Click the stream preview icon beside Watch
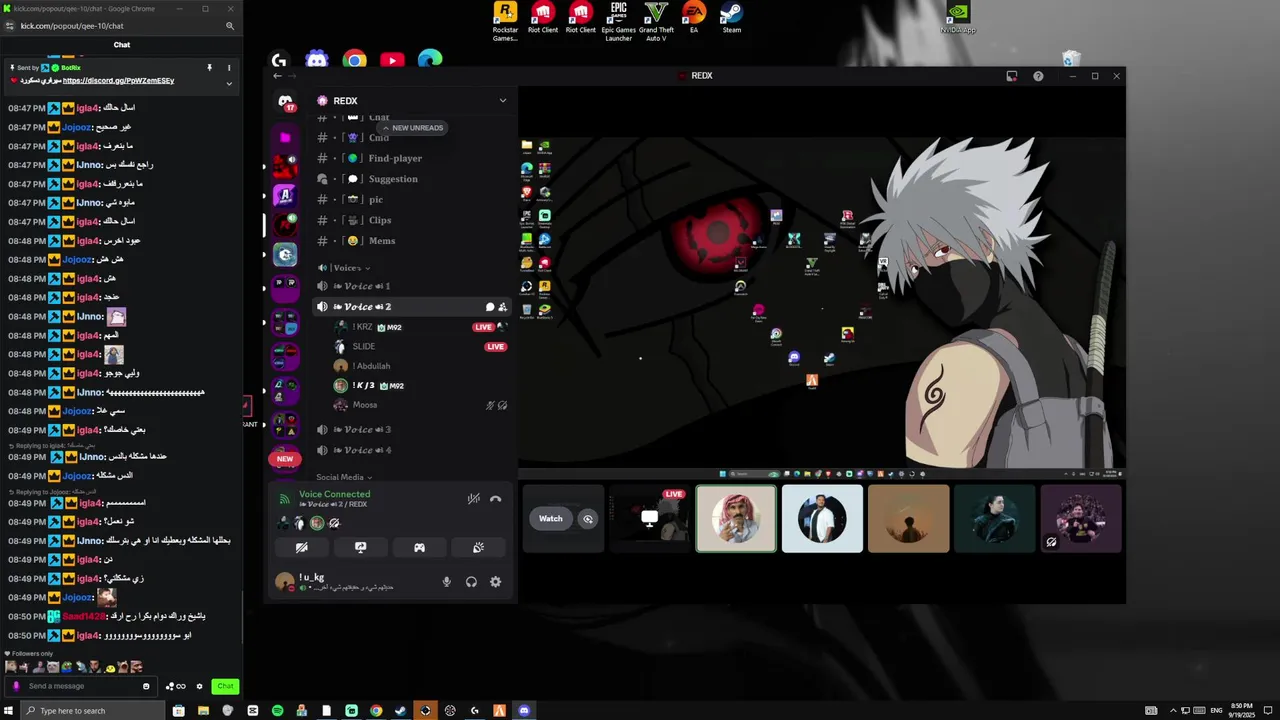 point(588,519)
